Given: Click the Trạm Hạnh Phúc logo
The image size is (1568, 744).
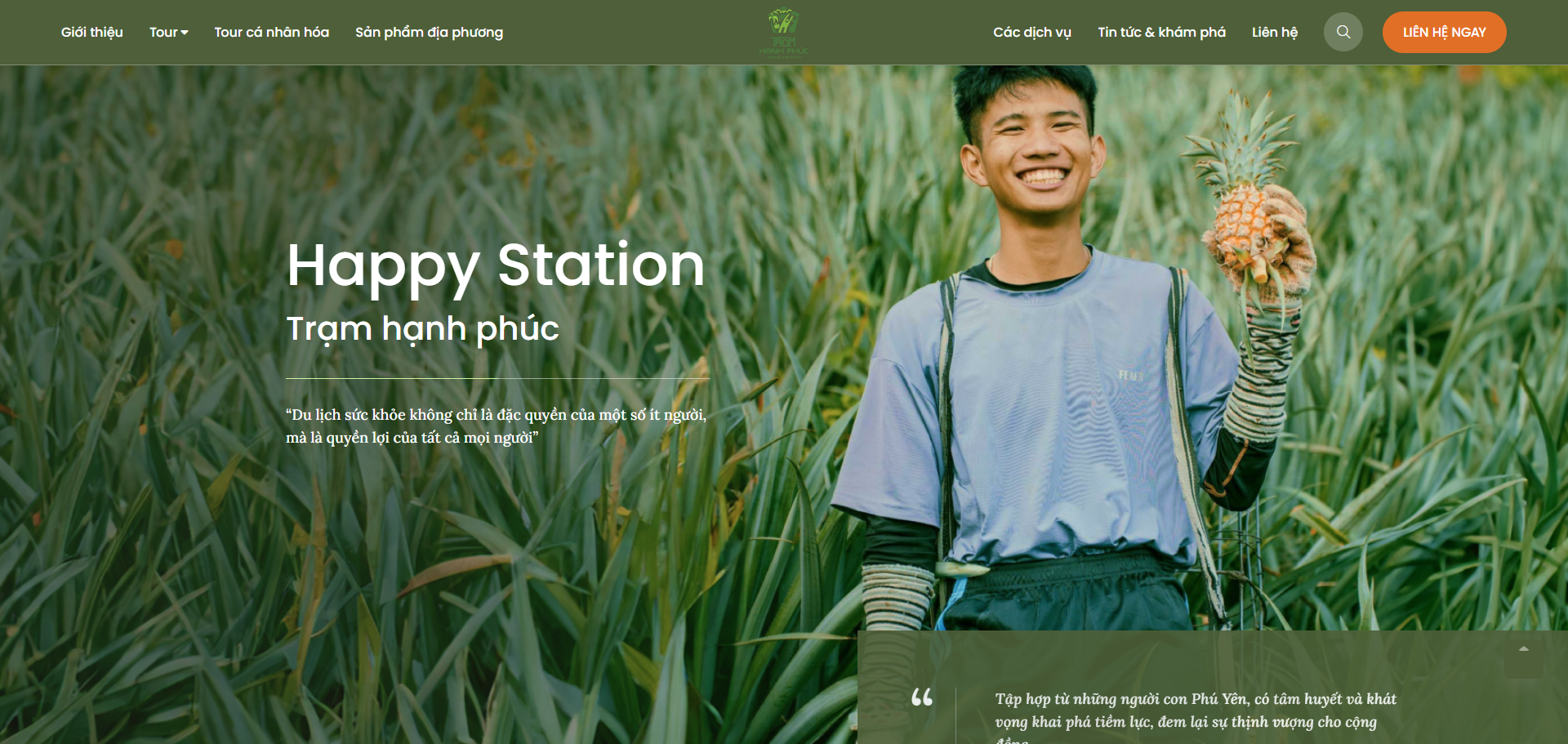Looking at the screenshot, I should coord(783,32).
